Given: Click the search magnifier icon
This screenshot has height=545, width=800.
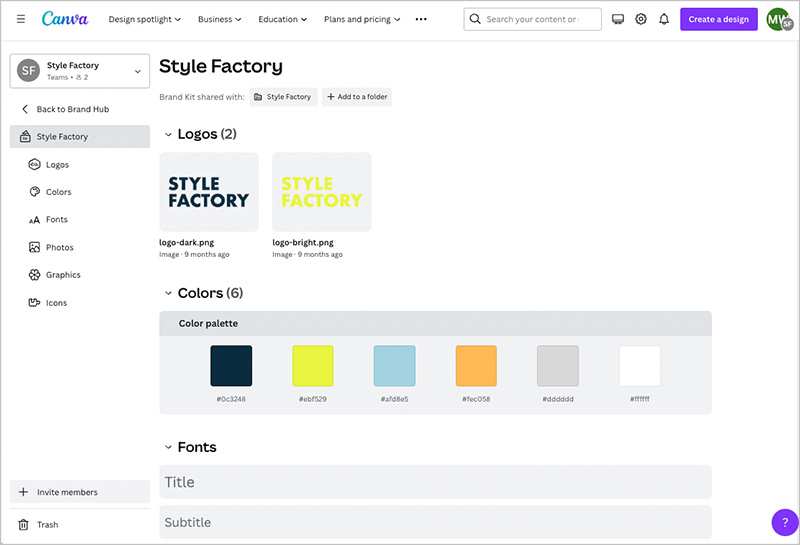Looking at the screenshot, I should tap(475, 19).
